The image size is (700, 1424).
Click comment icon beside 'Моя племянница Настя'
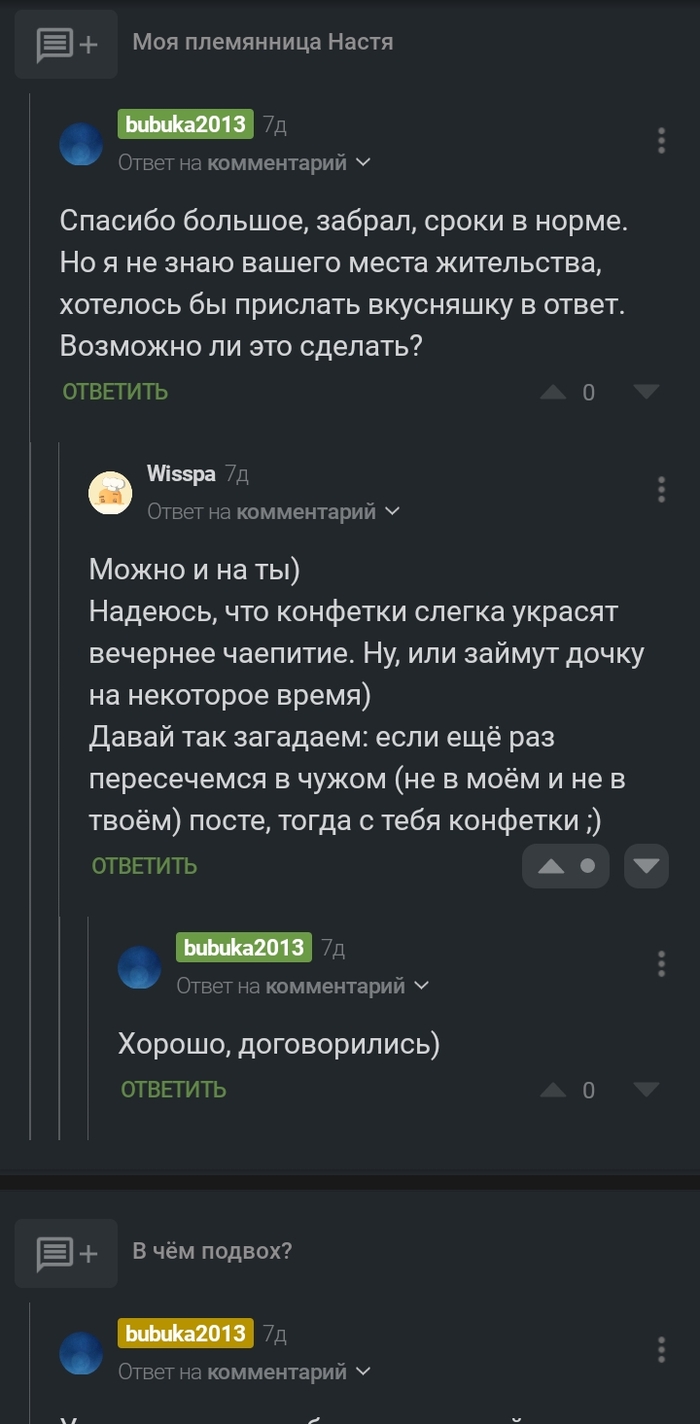tap(66, 45)
